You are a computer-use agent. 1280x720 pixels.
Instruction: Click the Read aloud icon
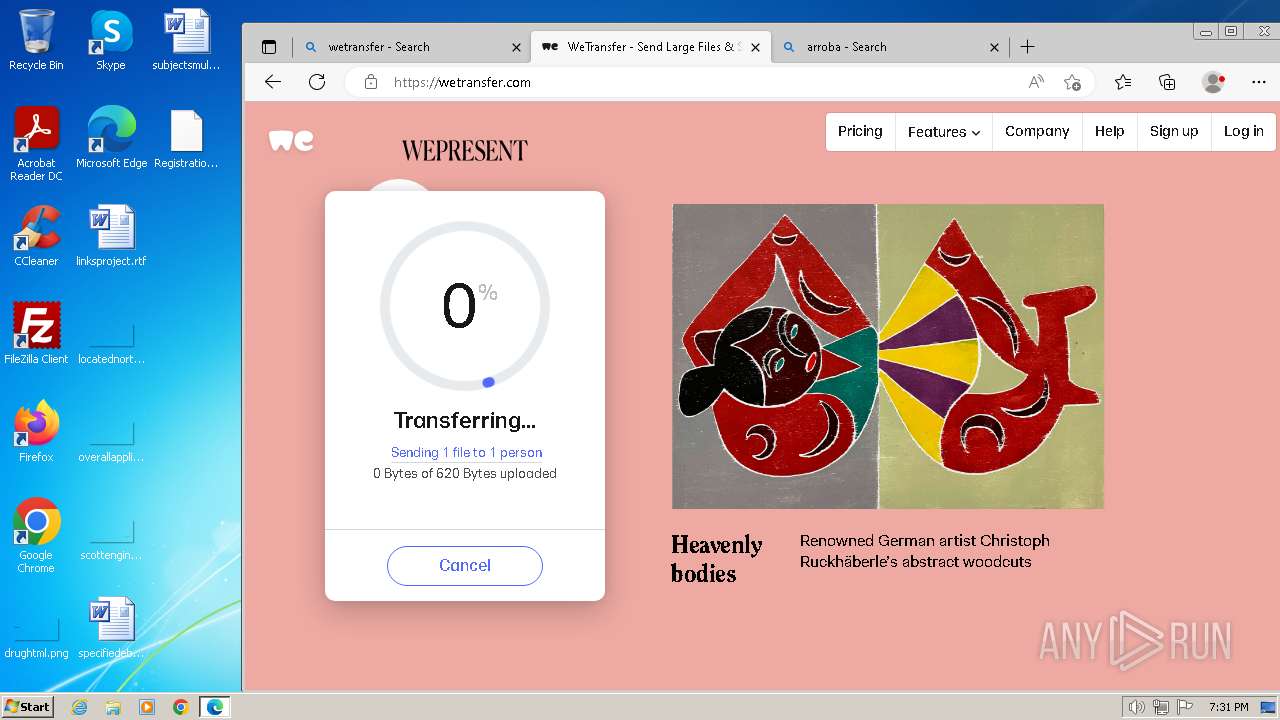click(x=1036, y=82)
